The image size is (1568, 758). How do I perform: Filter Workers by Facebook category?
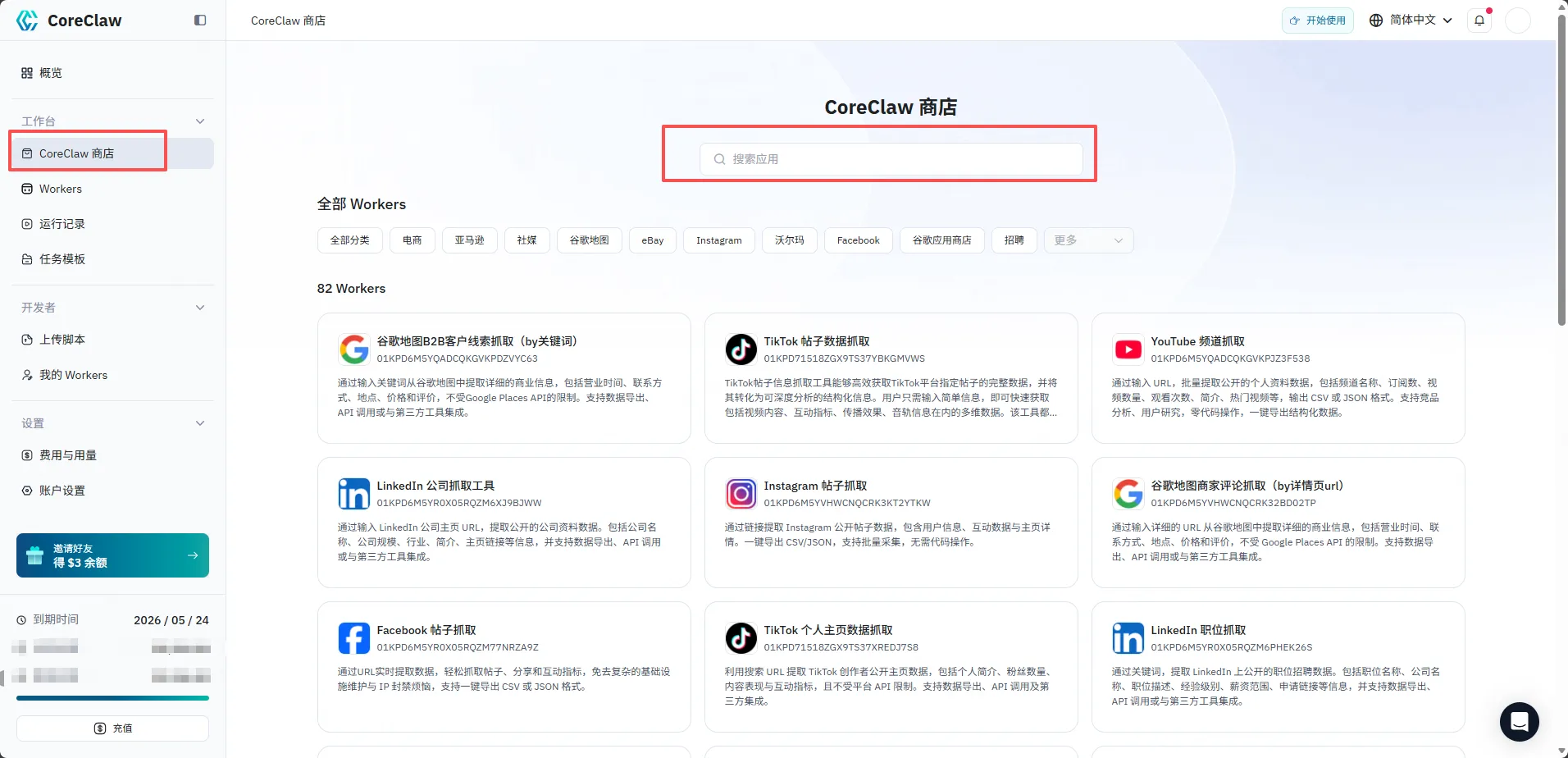(x=858, y=240)
